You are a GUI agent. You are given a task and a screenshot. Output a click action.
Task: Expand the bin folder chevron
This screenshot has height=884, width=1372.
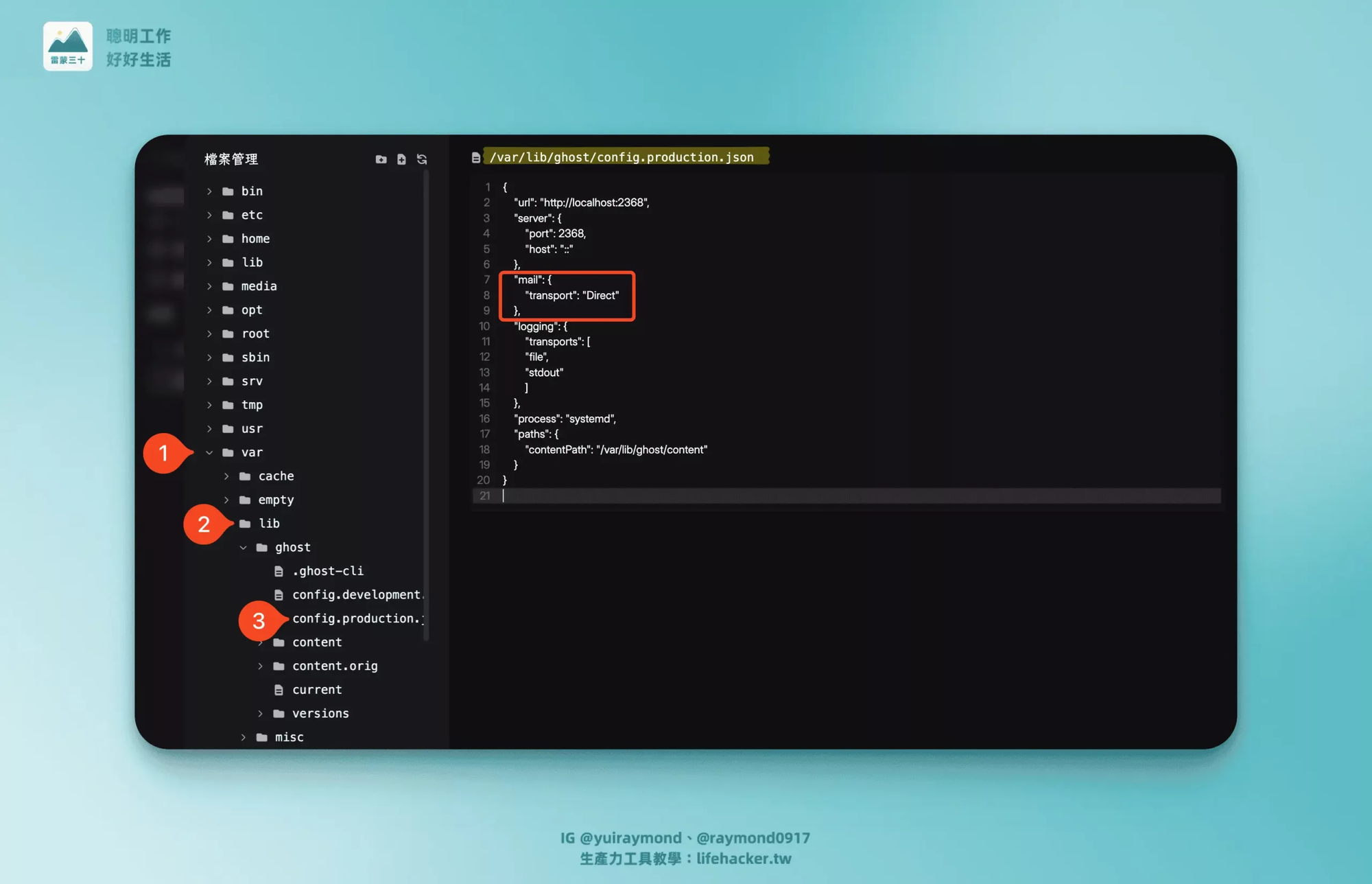tap(209, 191)
